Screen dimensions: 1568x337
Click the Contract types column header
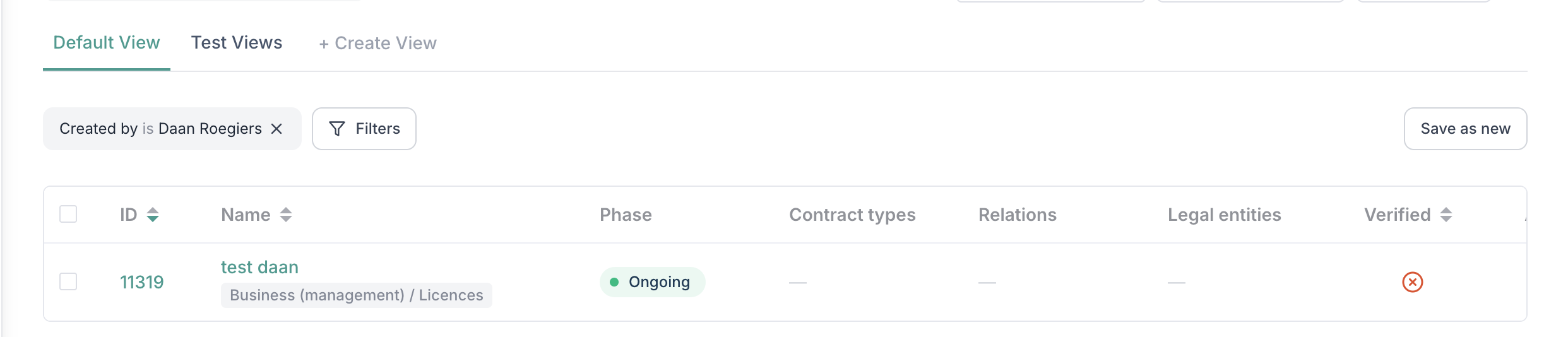(852, 215)
